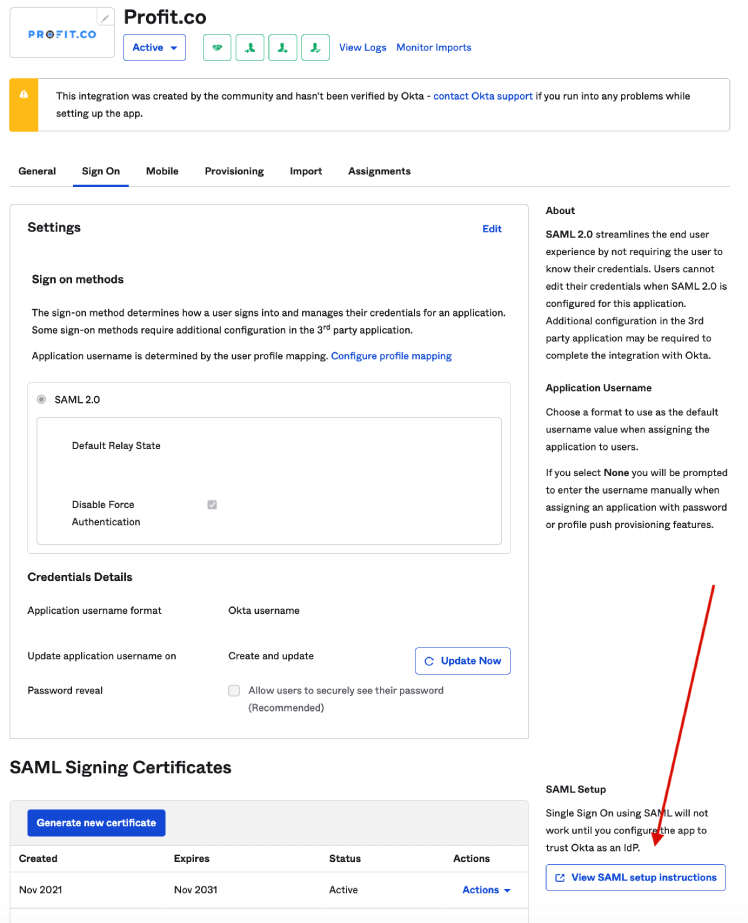The image size is (748, 923).
Task: Switch to the General tab
Action: [37, 171]
